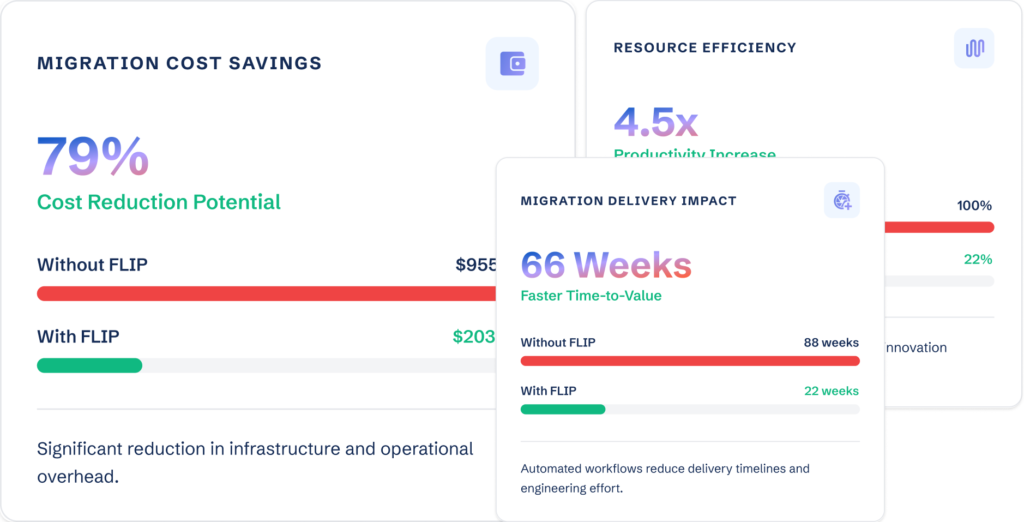Click the 88 weeks value label
The width and height of the screenshot is (1024, 522).
tap(831, 342)
